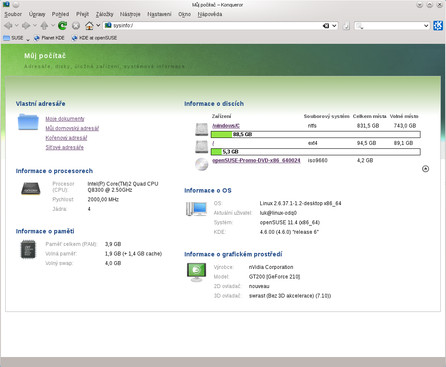Expand the location bar history dropdown
Screen dimensions: 446x367
[334, 26]
